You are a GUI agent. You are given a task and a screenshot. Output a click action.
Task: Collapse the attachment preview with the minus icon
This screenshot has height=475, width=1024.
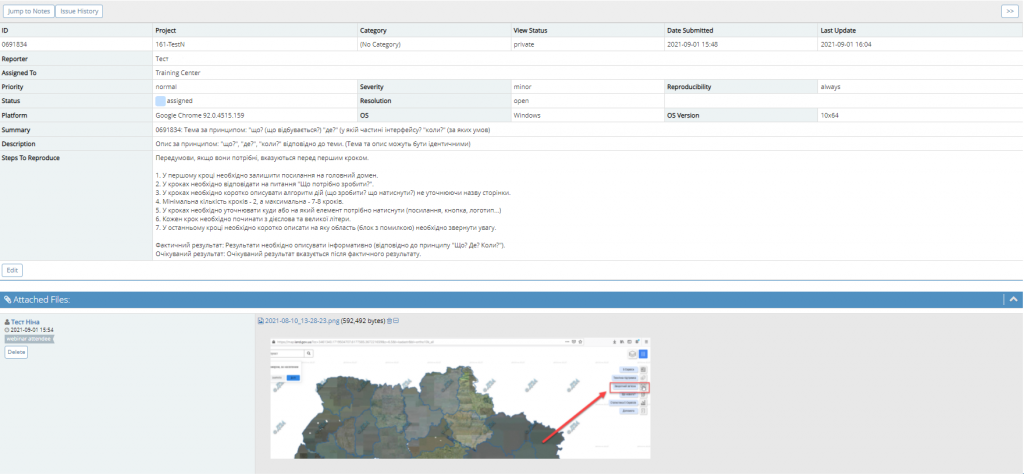pos(396,321)
